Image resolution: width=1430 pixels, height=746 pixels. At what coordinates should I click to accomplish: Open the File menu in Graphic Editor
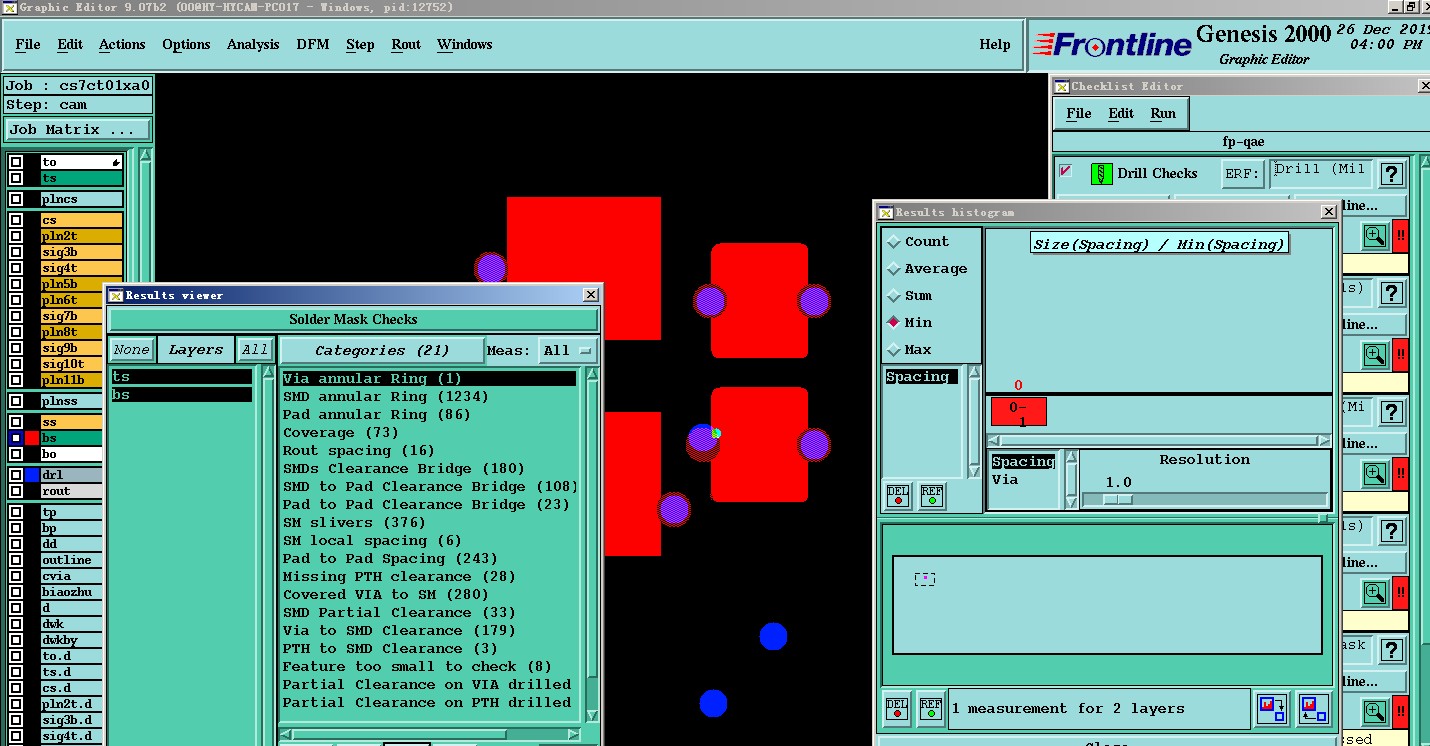click(28, 44)
